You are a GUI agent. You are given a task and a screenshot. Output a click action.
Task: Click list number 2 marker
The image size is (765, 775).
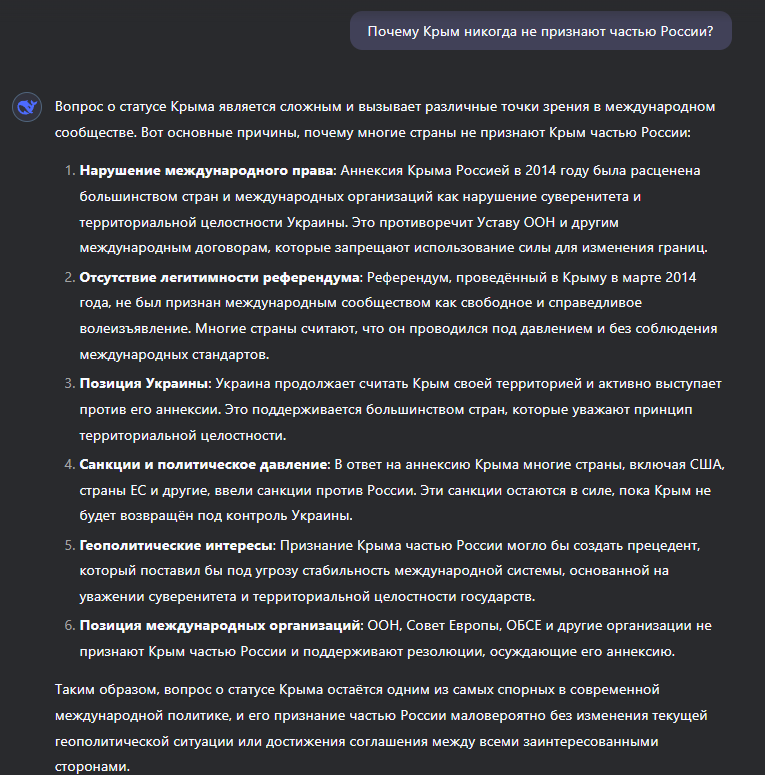point(69,277)
